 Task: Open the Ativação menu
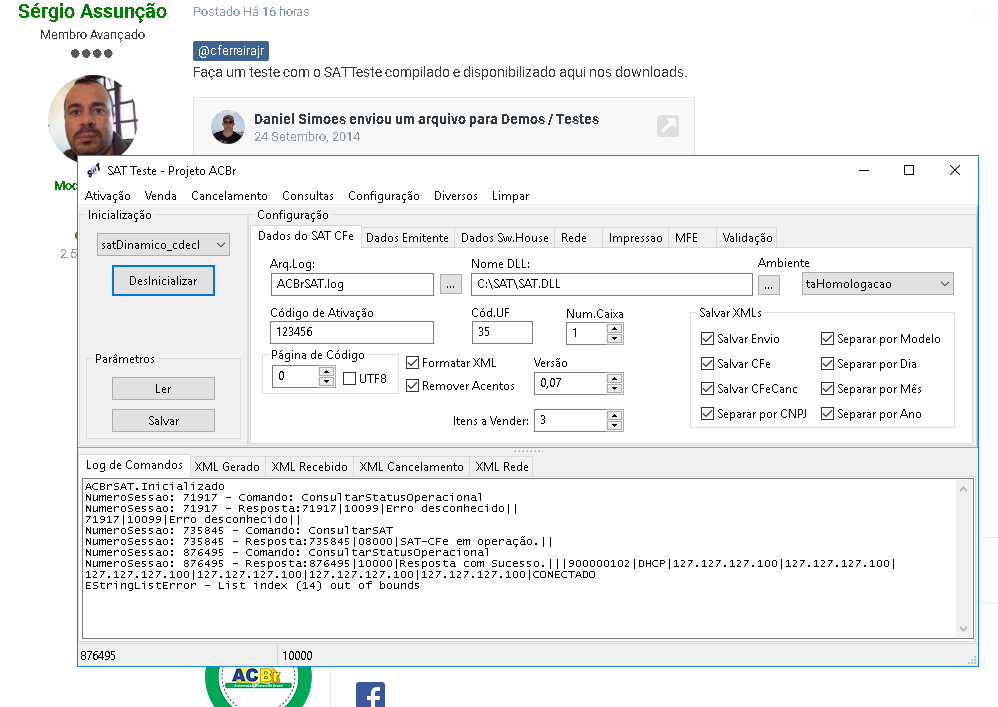tap(108, 196)
